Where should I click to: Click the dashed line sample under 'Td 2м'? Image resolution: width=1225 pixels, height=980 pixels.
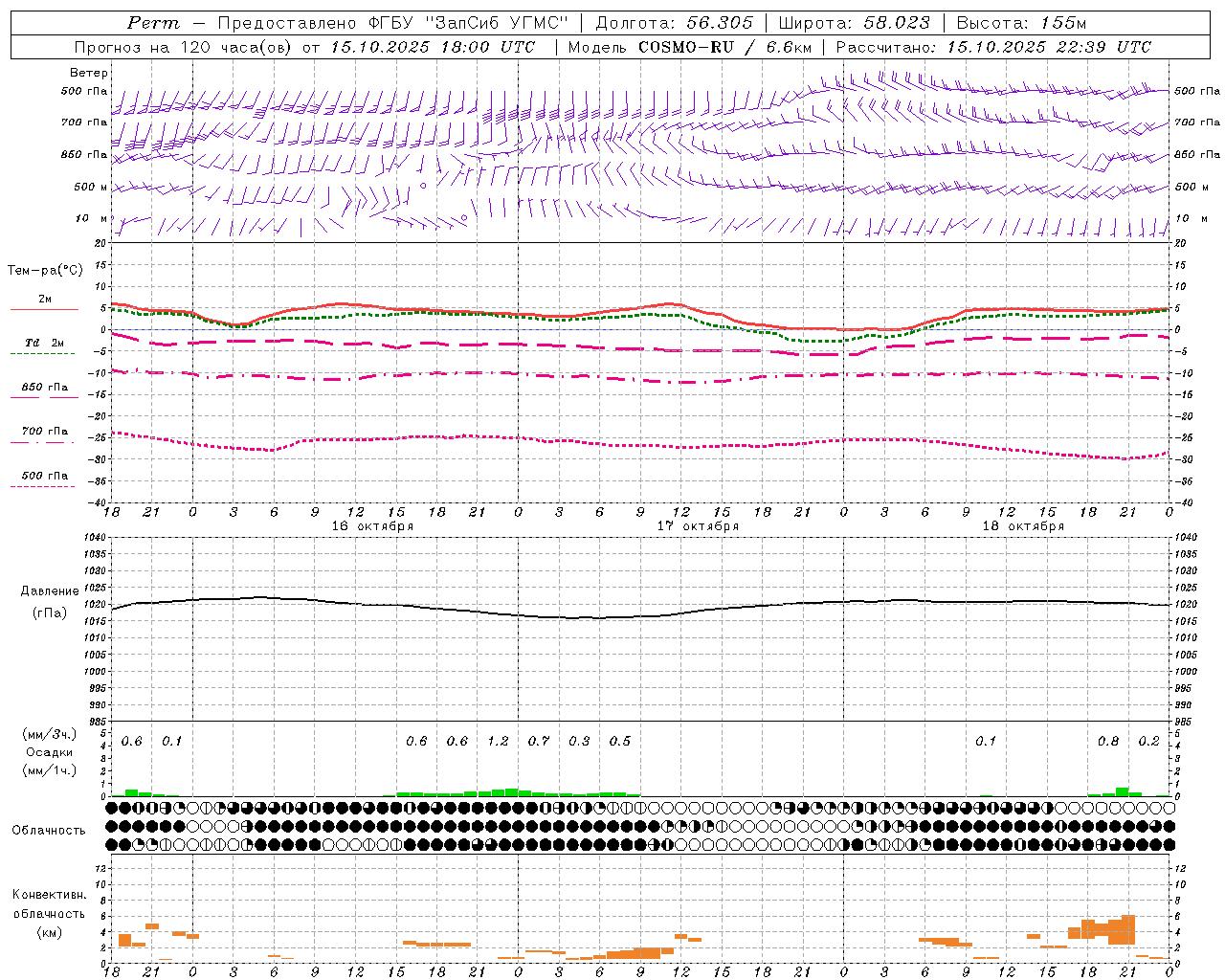pyautogui.click(x=42, y=354)
